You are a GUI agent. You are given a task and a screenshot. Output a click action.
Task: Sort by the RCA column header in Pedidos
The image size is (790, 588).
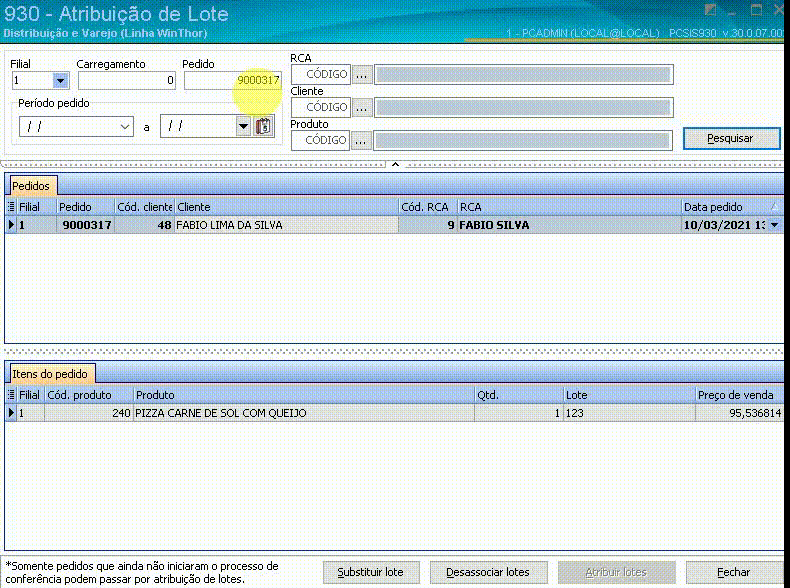click(569, 207)
